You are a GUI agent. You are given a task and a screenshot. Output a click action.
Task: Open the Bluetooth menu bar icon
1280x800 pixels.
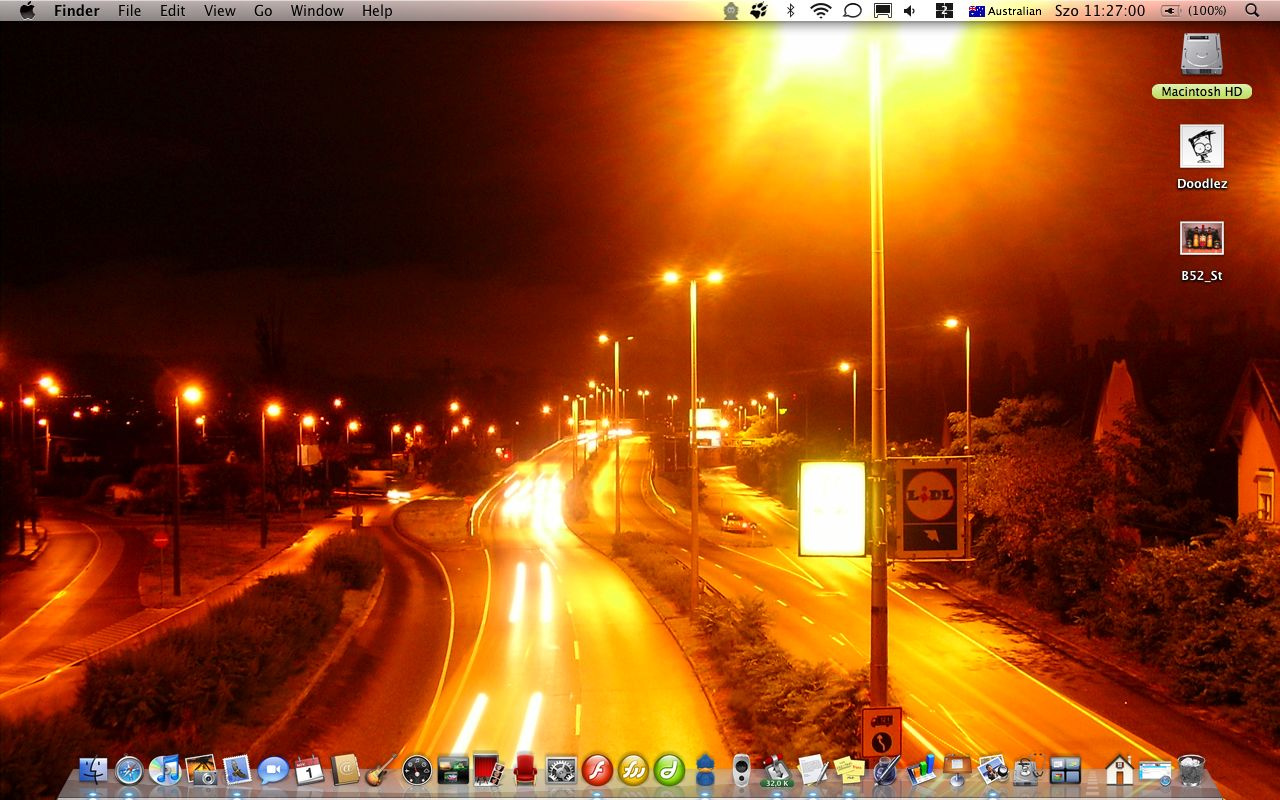790,11
